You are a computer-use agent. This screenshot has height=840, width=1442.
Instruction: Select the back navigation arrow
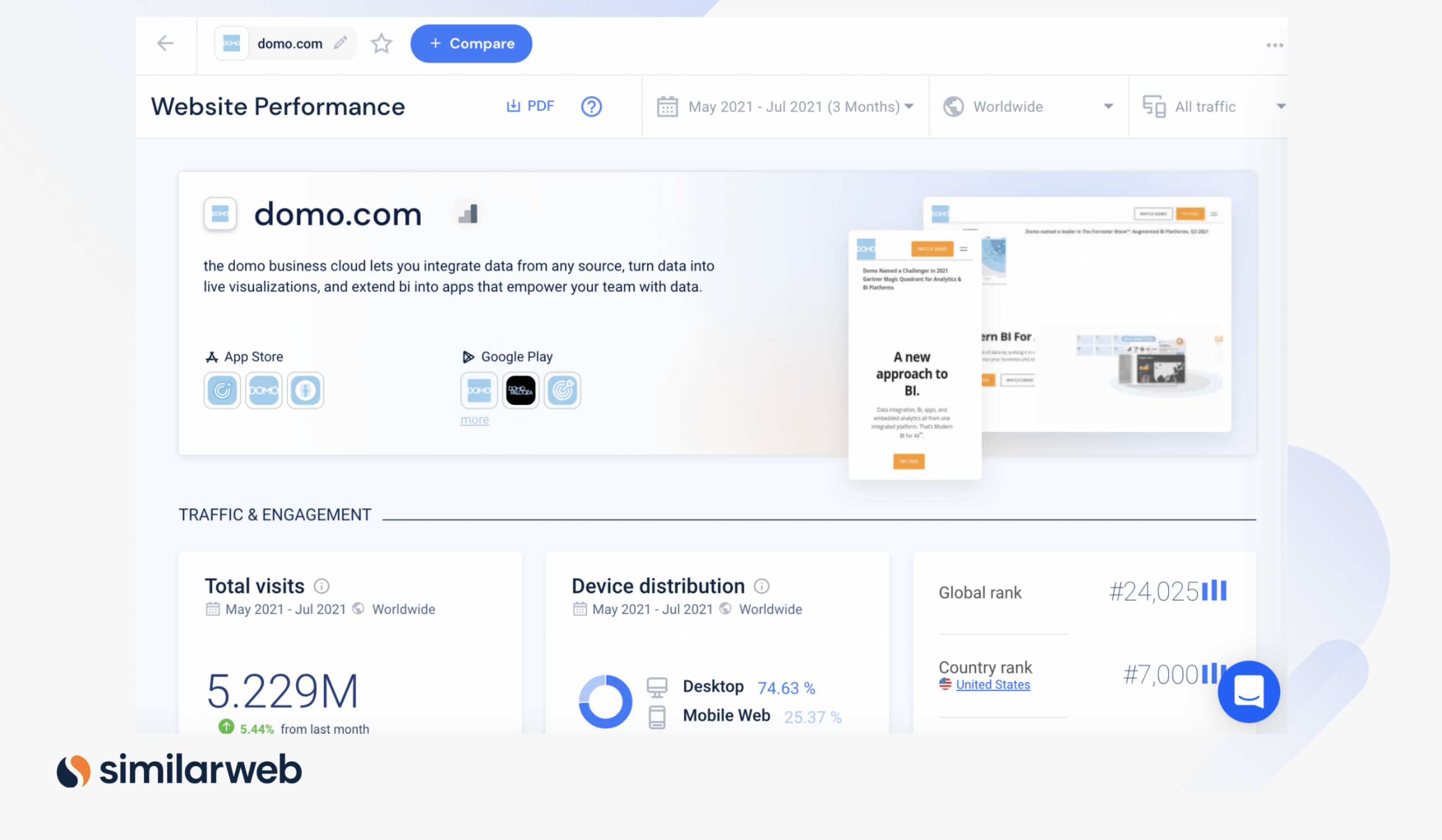tap(165, 43)
